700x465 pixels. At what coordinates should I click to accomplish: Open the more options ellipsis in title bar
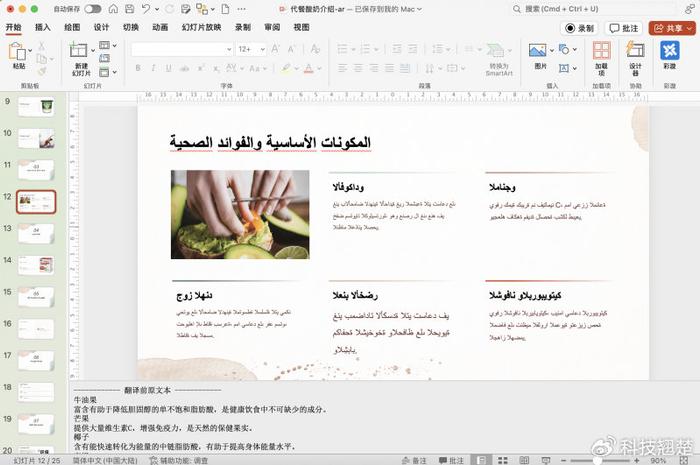[x=241, y=9]
